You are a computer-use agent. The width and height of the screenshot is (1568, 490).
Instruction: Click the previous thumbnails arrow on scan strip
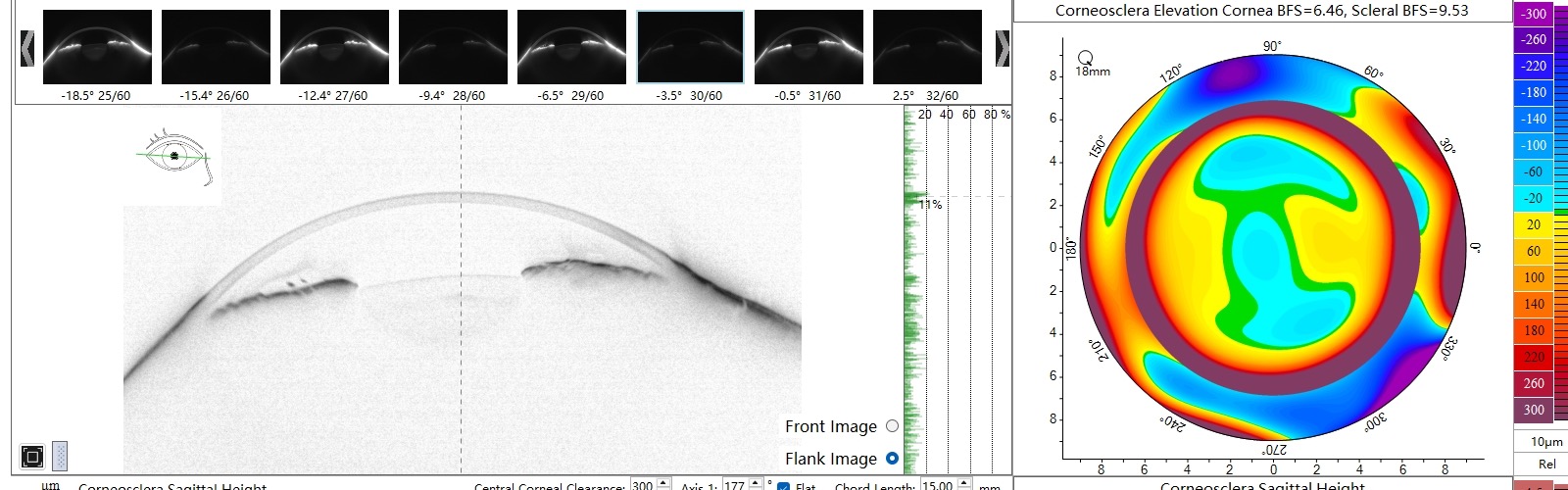tap(27, 48)
